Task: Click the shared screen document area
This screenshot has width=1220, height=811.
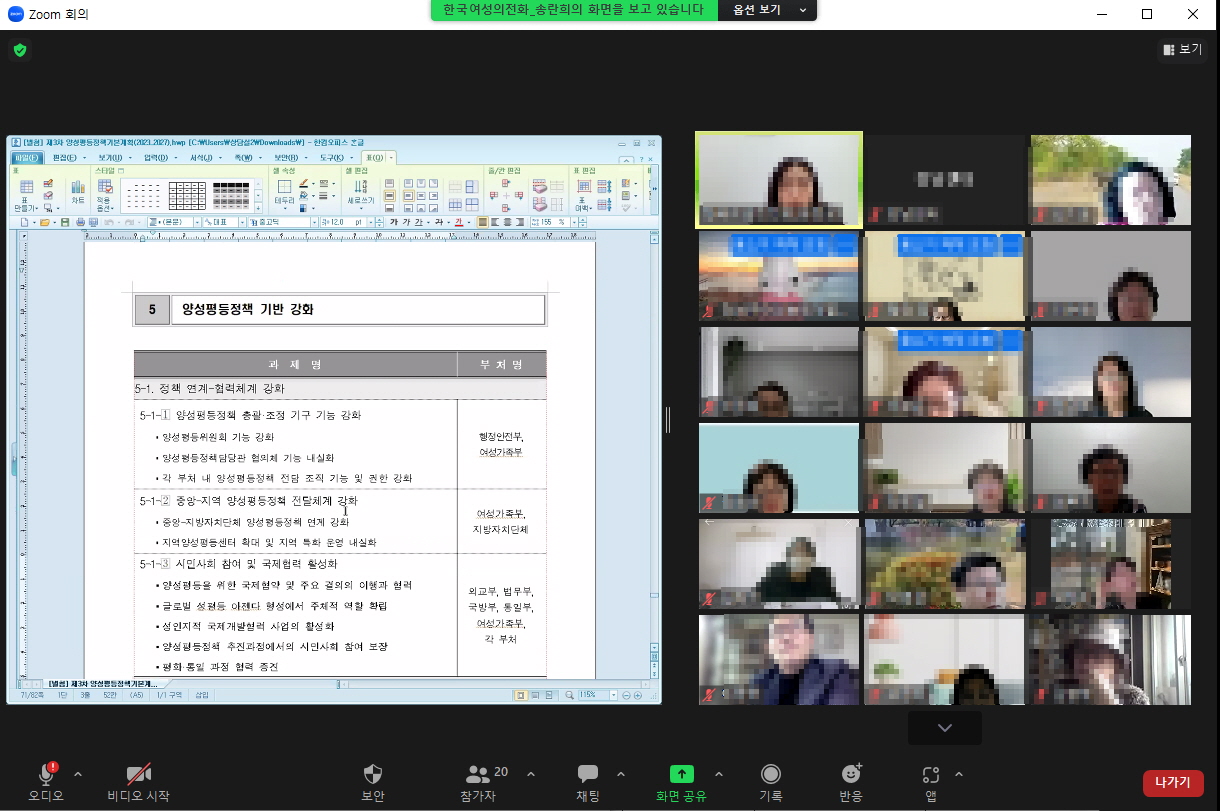Action: click(x=340, y=480)
